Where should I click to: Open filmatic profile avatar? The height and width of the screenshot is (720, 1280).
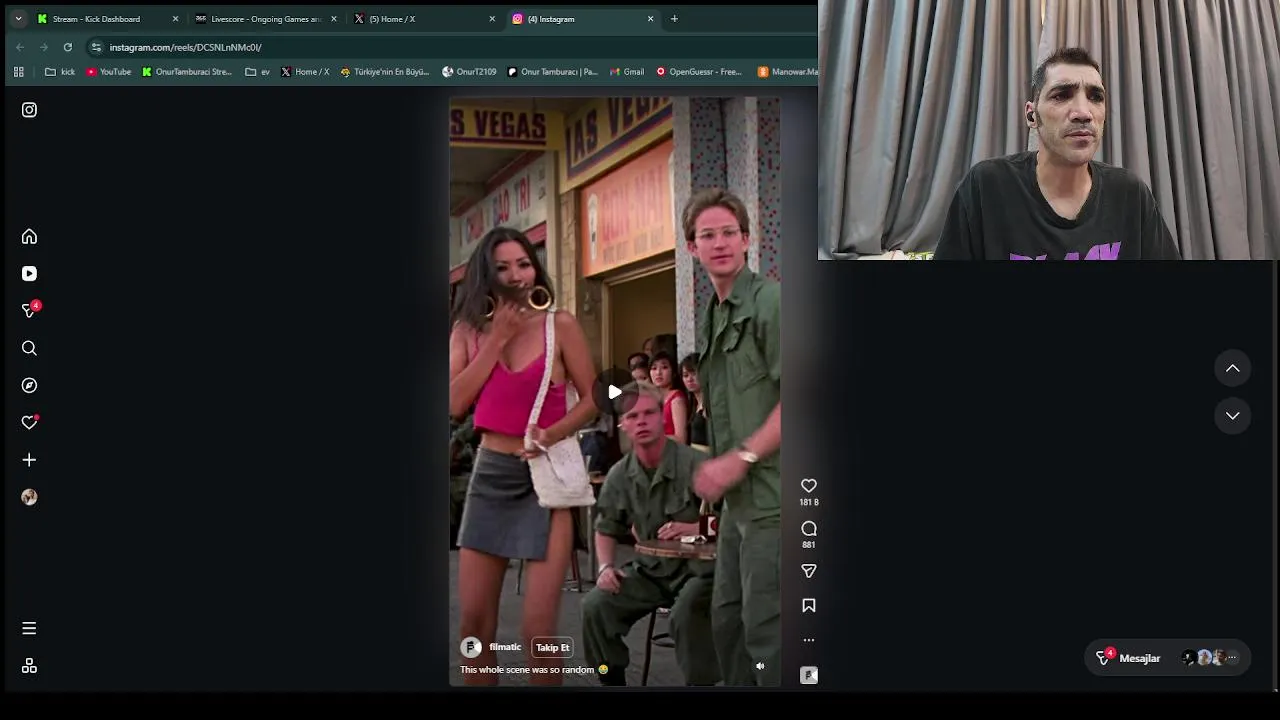[x=471, y=648]
